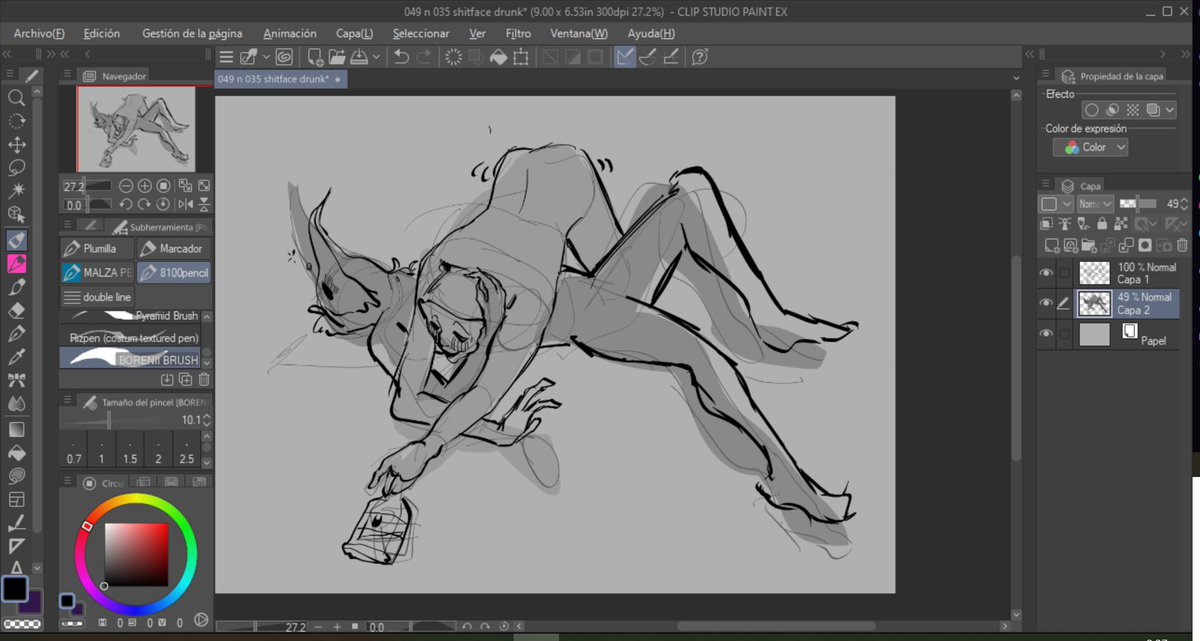Select the Fill bucket tool in tool palette
This screenshot has height=641, width=1200.
[x=17, y=453]
